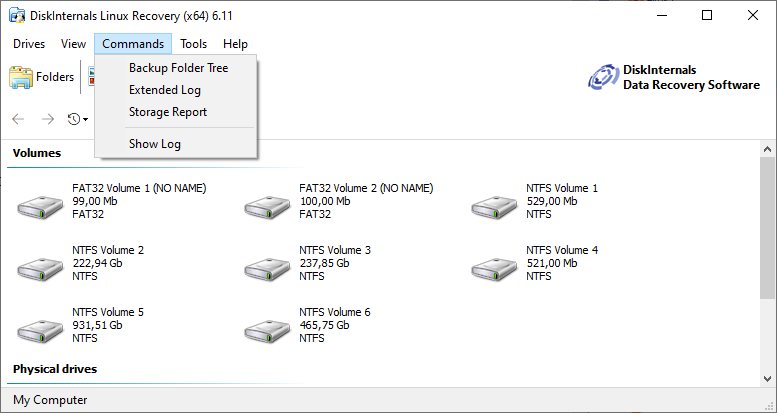Select the NTFS Volume 4 drive icon

493,268
